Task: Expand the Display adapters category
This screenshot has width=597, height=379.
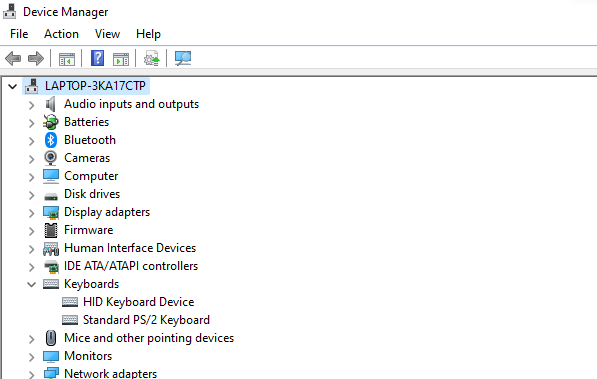Action: 32,213
